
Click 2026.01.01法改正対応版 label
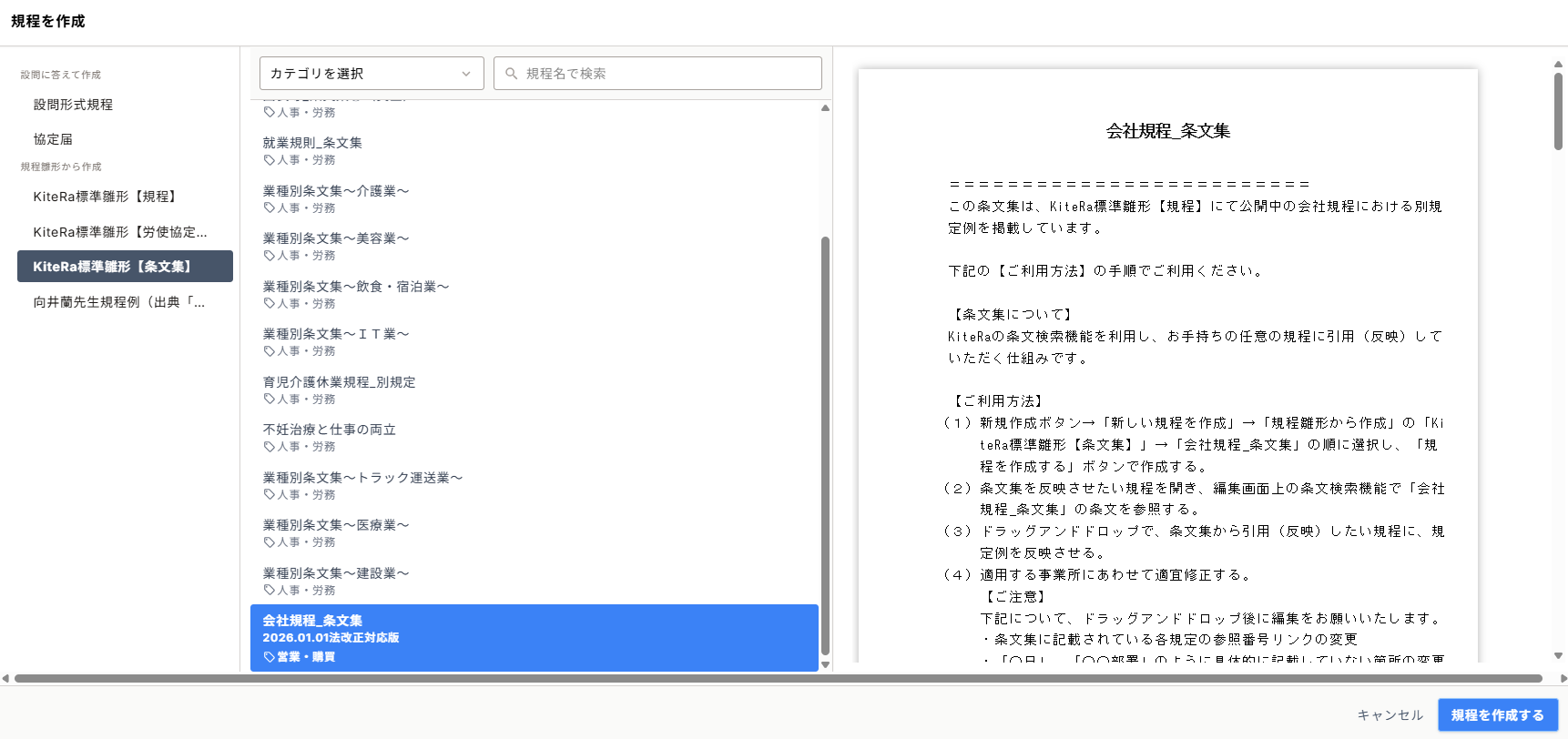(x=331, y=638)
